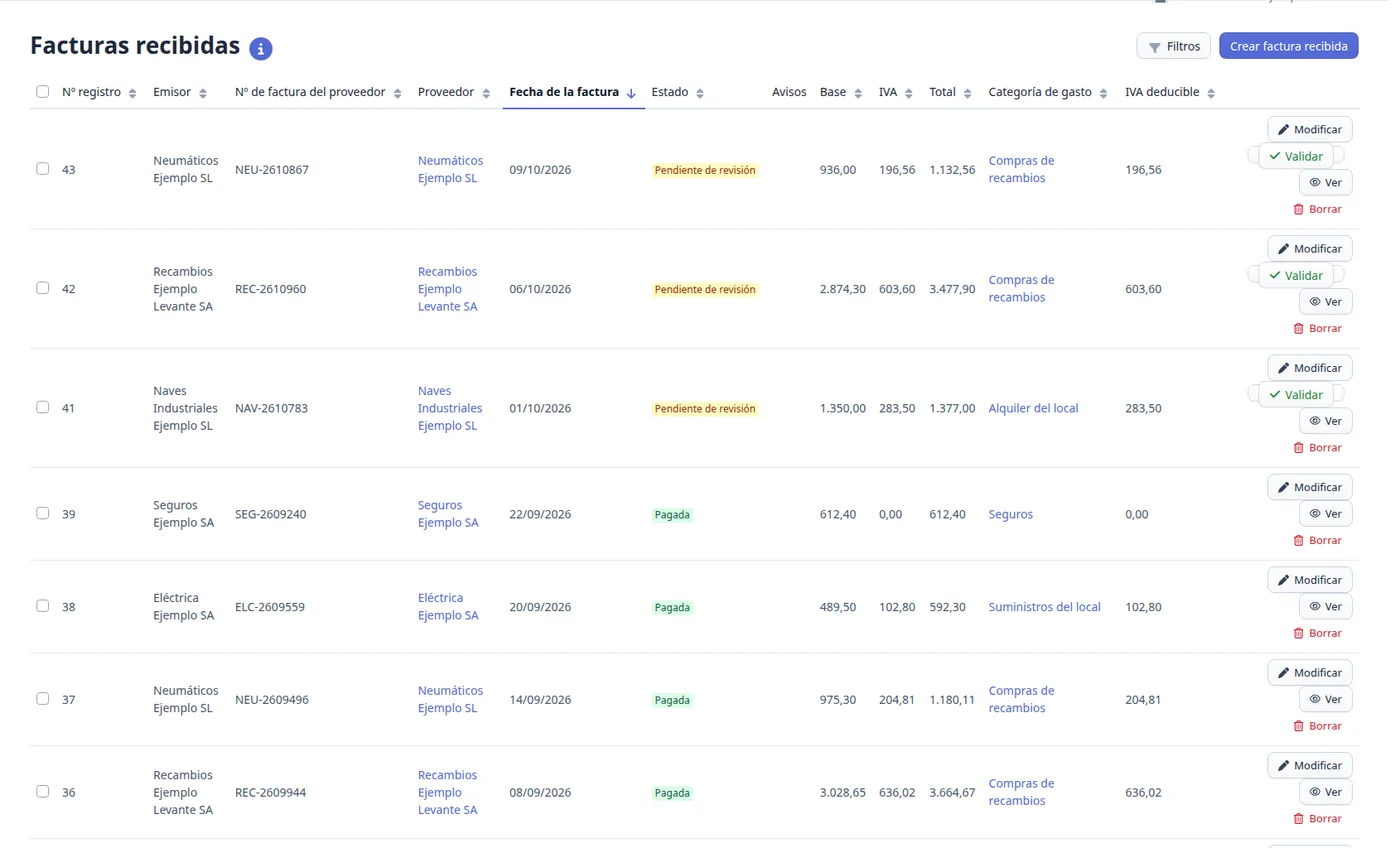
Task: Sort by the Total column
Action: tap(950, 92)
